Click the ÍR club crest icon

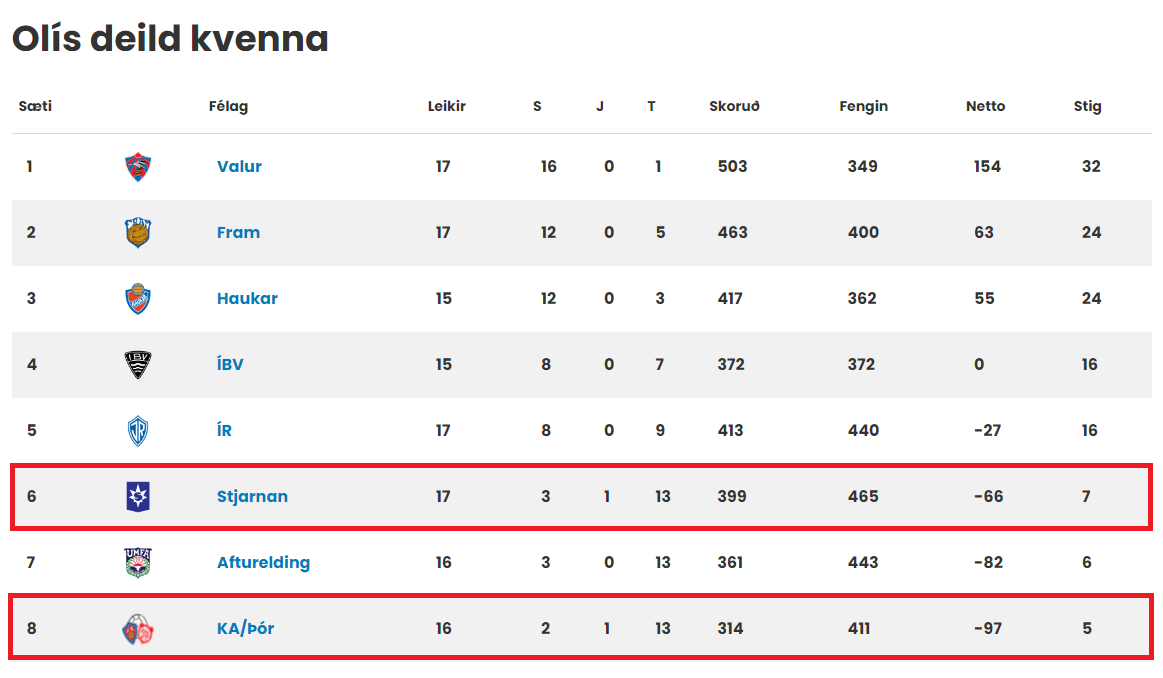click(138, 431)
